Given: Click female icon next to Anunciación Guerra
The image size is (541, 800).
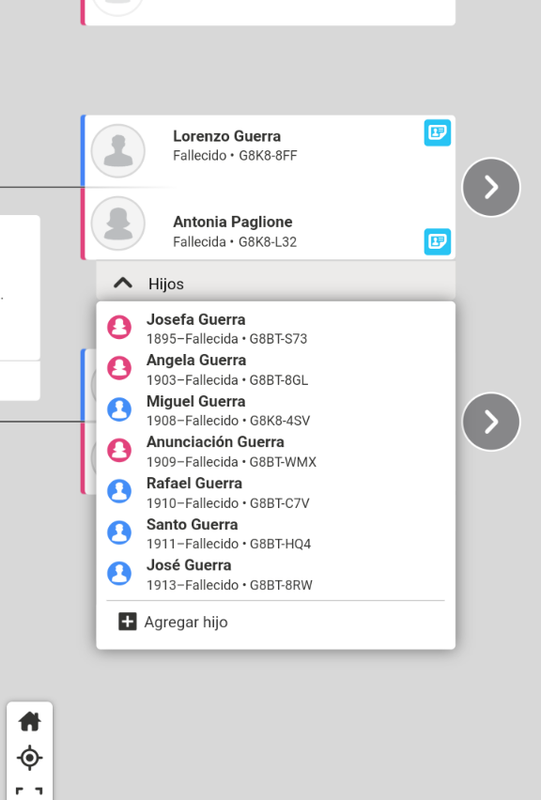Looking at the screenshot, I should click(x=119, y=450).
